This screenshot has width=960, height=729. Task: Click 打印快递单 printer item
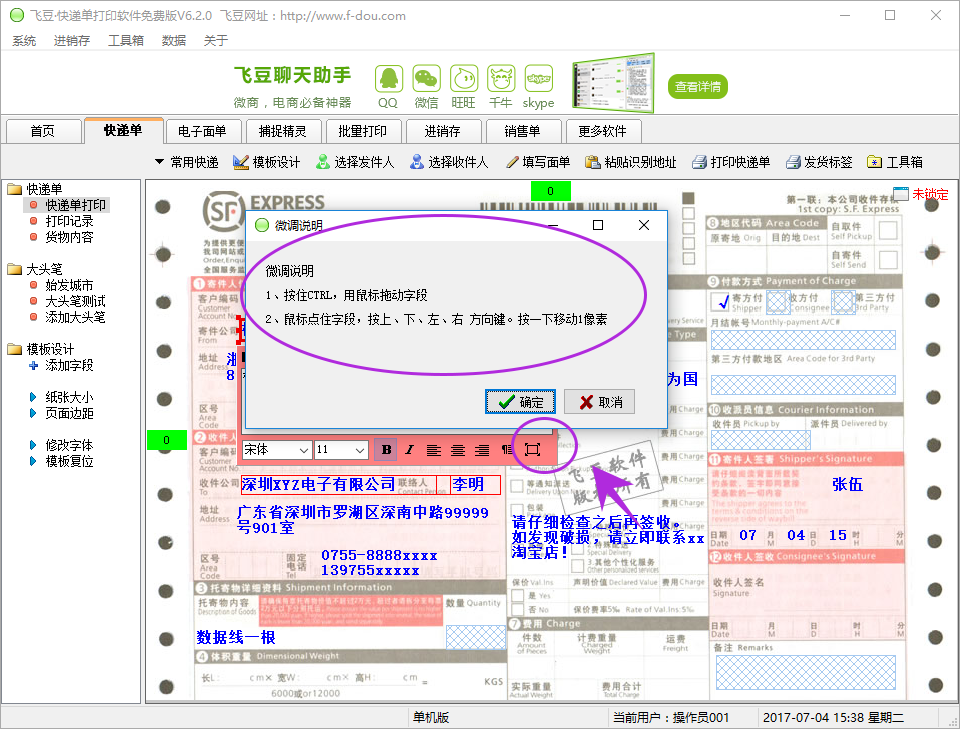tap(730, 162)
